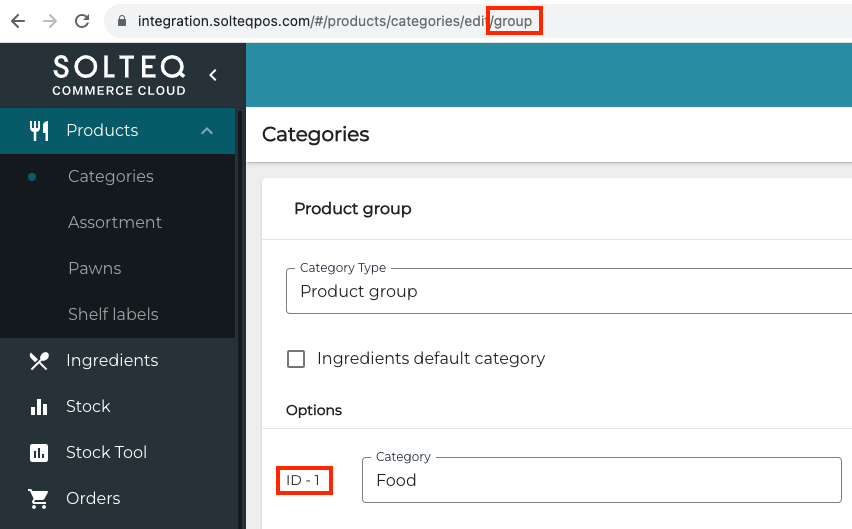This screenshot has width=852, height=529.
Task: Click the browser forward arrow
Action: [49, 20]
